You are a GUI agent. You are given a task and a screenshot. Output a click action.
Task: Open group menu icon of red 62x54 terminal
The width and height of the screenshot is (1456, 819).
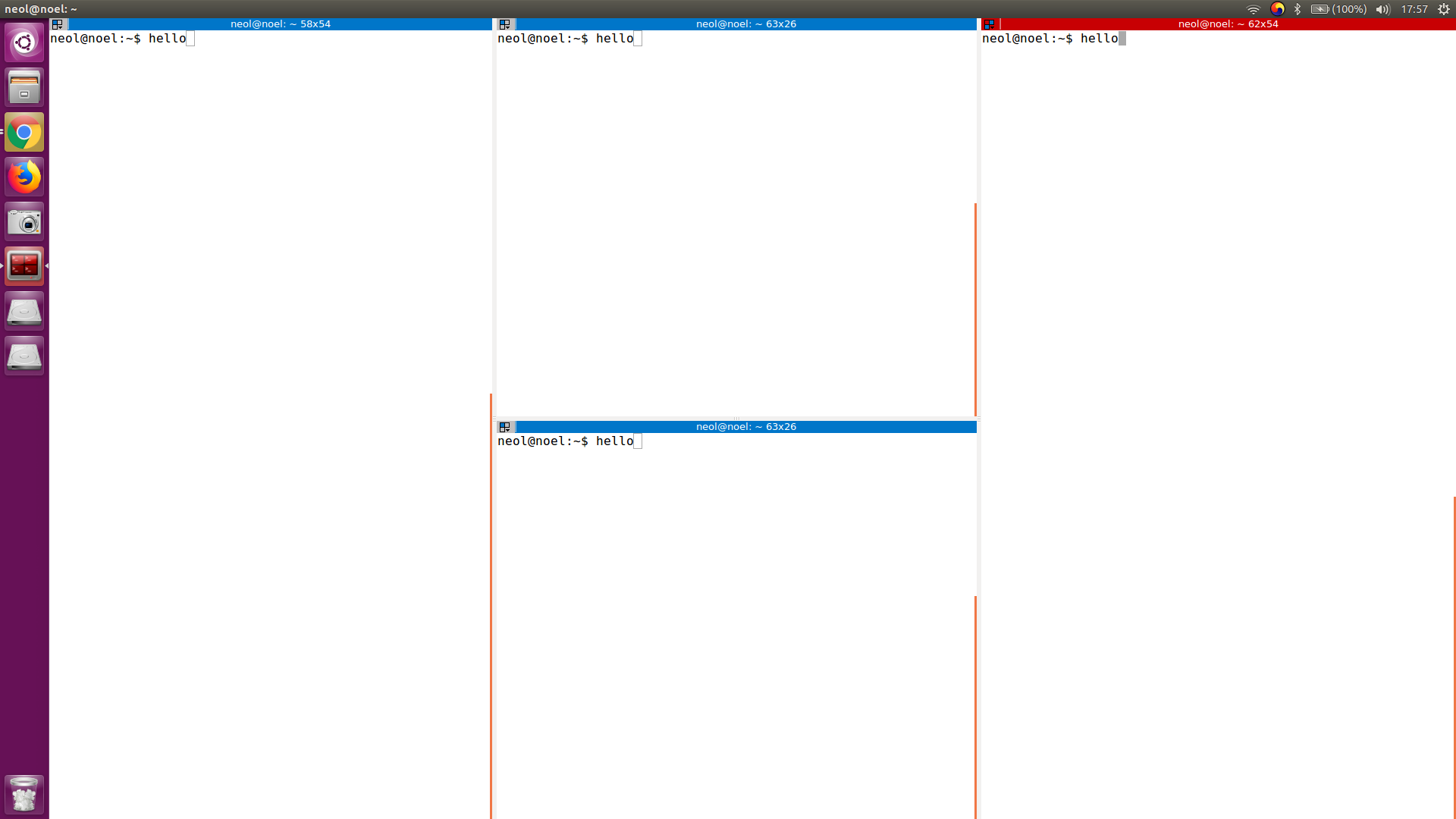(989, 24)
